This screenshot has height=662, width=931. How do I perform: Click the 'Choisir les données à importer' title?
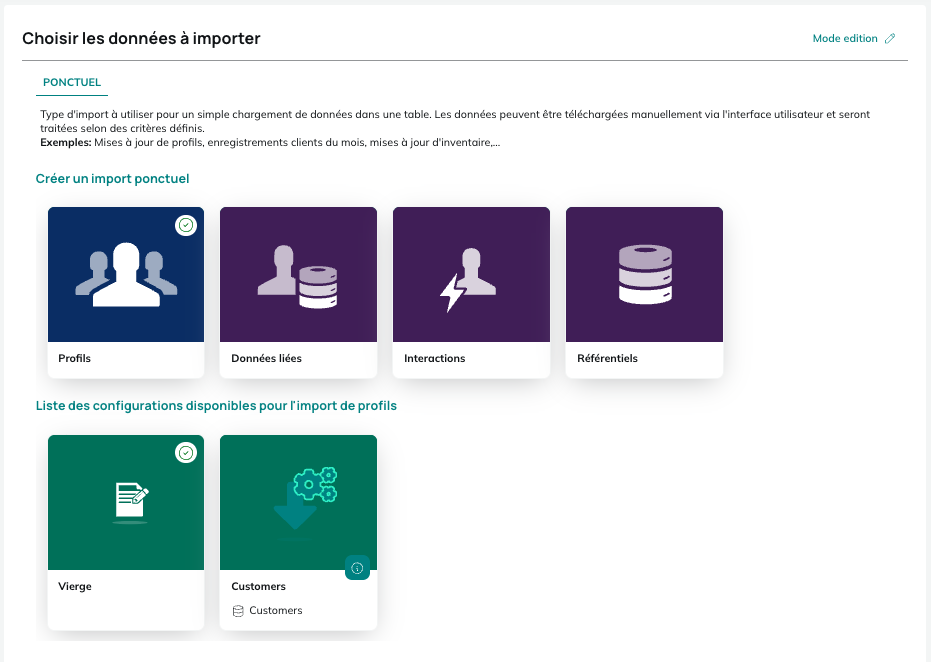coord(141,39)
